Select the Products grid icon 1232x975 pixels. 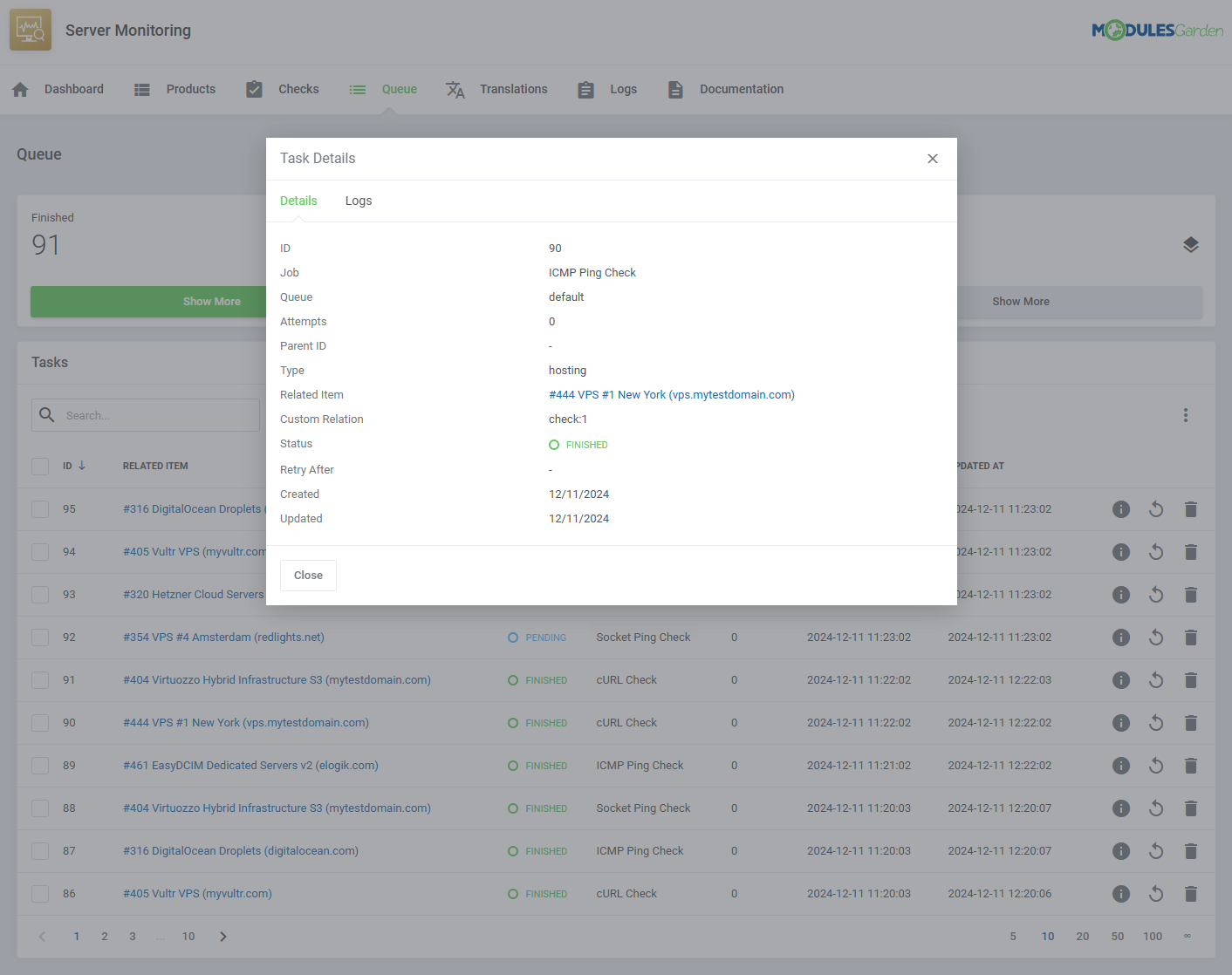141,89
